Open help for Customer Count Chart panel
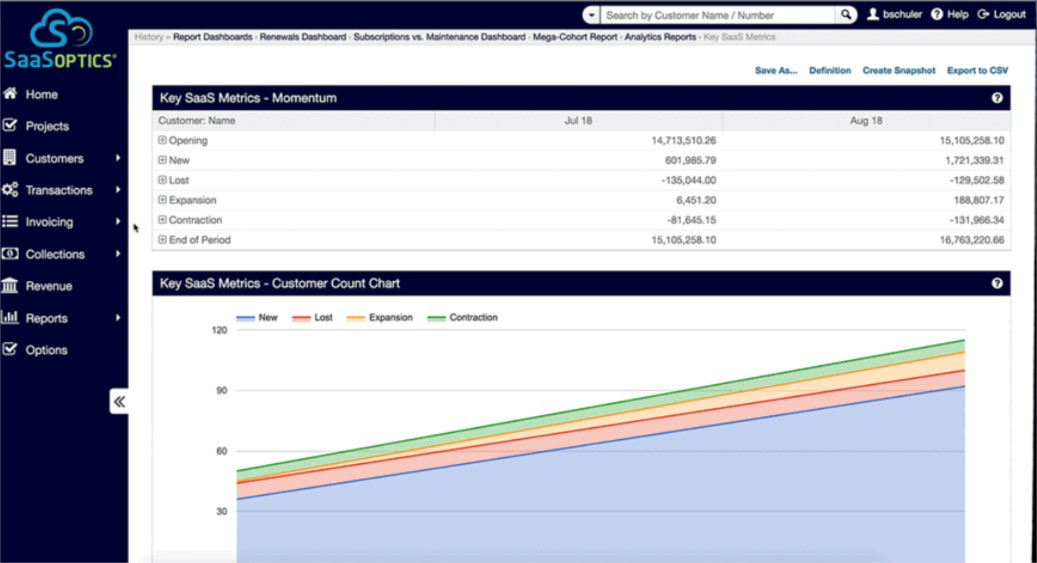This screenshot has width=1037, height=563. click(x=997, y=283)
